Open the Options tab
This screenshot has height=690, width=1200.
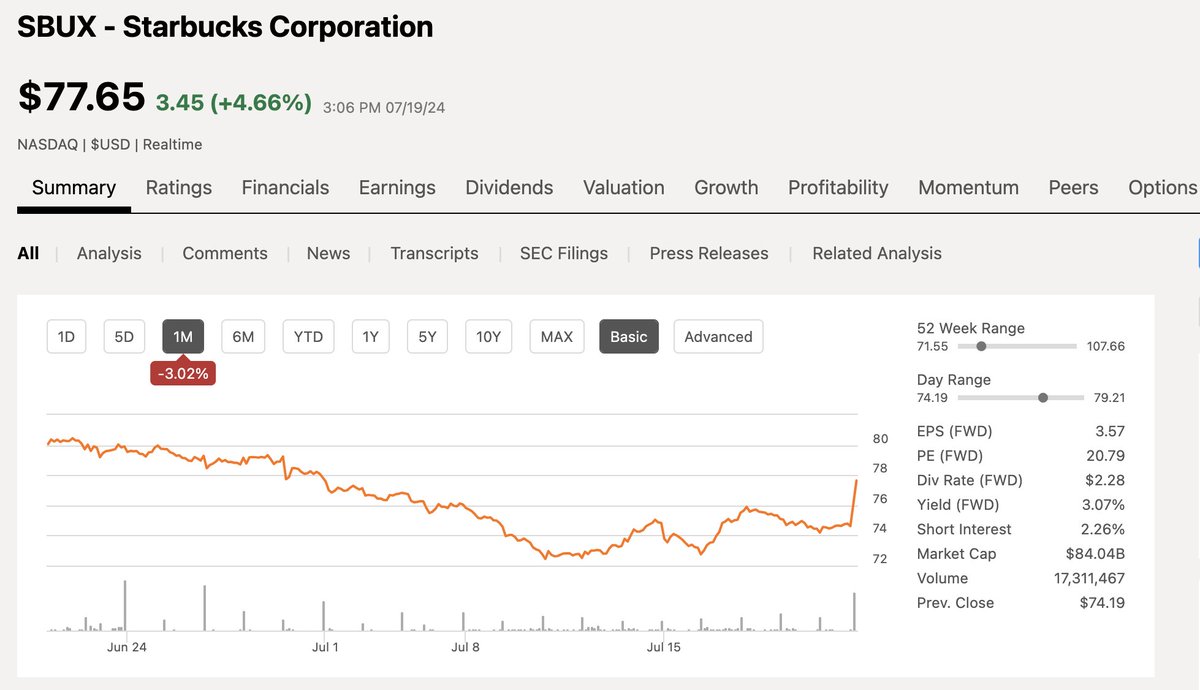(1163, 188)
